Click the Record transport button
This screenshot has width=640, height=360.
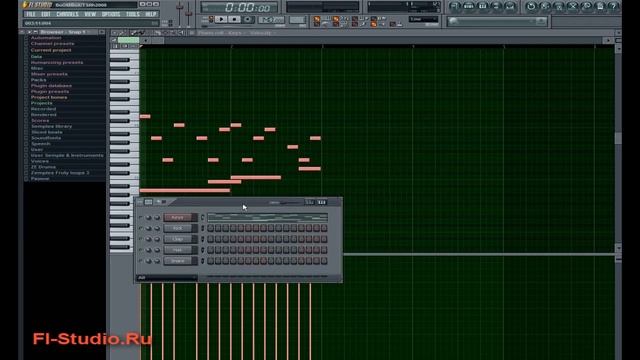pyautogui.click(x=247, y=19)
